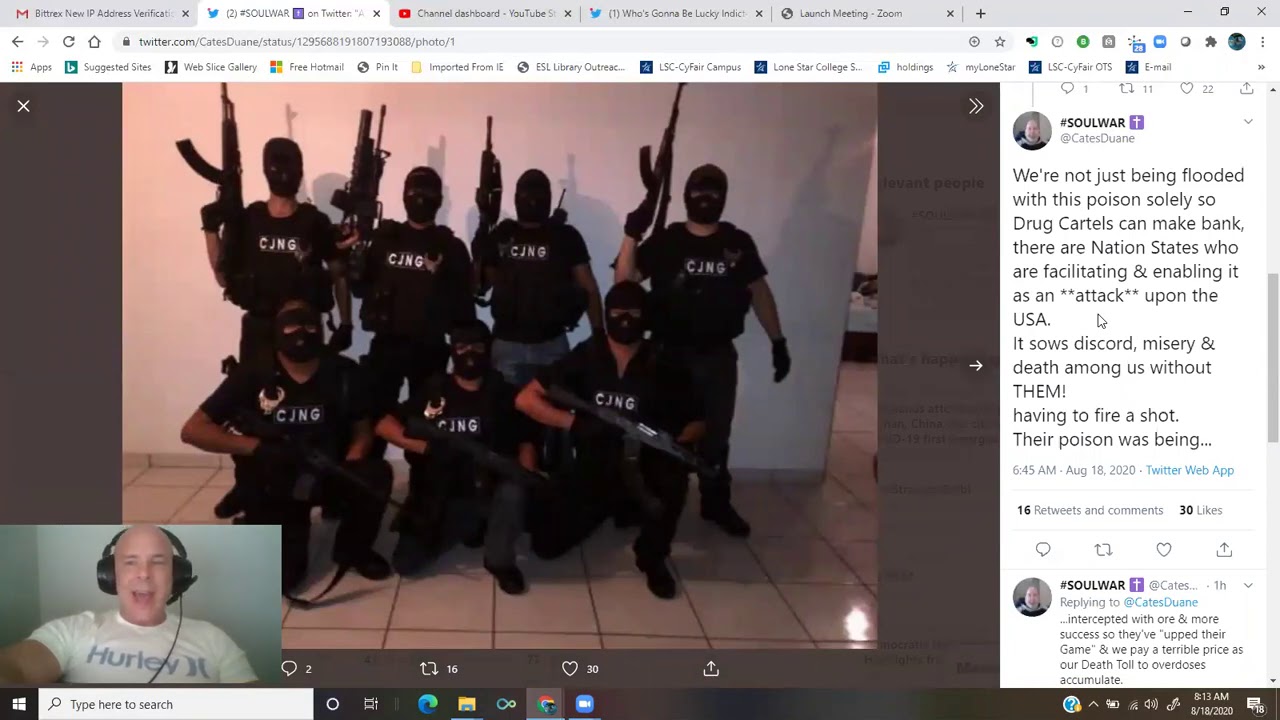Click Type here to search box

[x=176, y=704]
